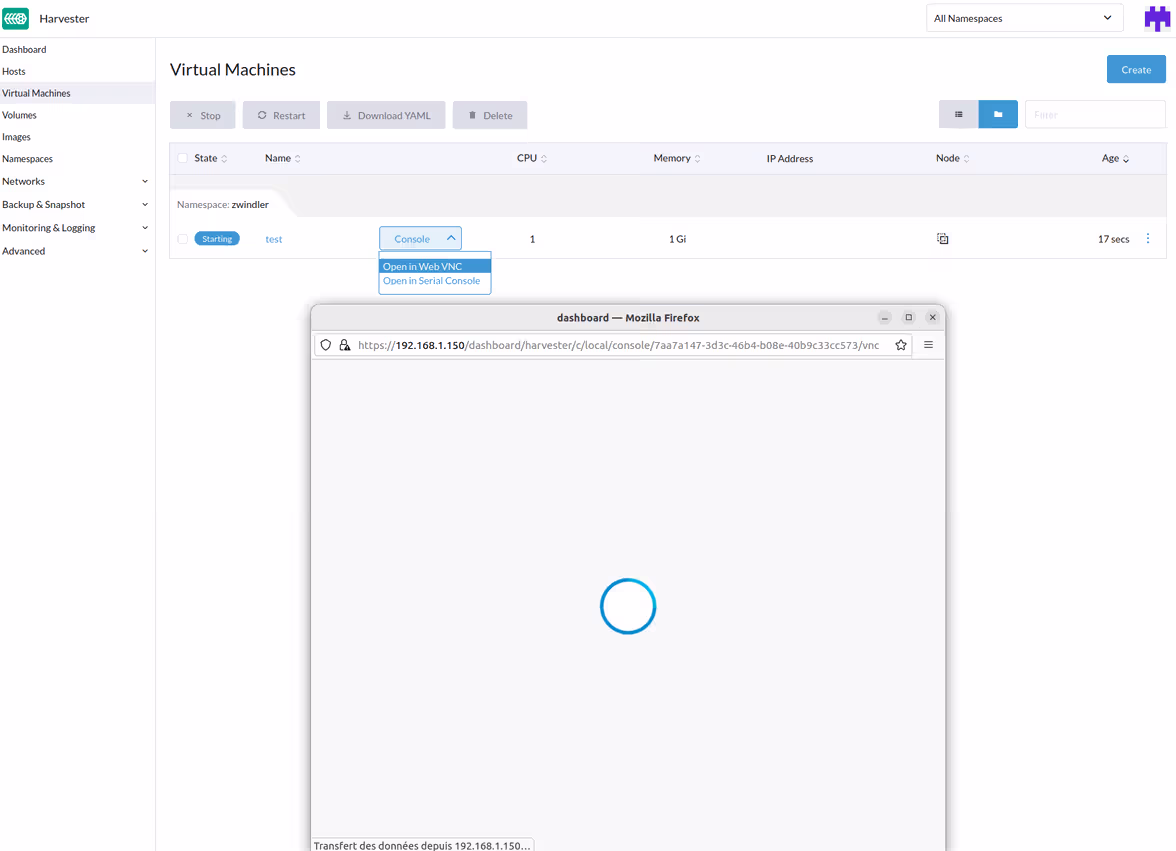The image size is (1176, 851).
Task: Check the checkbox for test VM row
Action: click(182, 239)
